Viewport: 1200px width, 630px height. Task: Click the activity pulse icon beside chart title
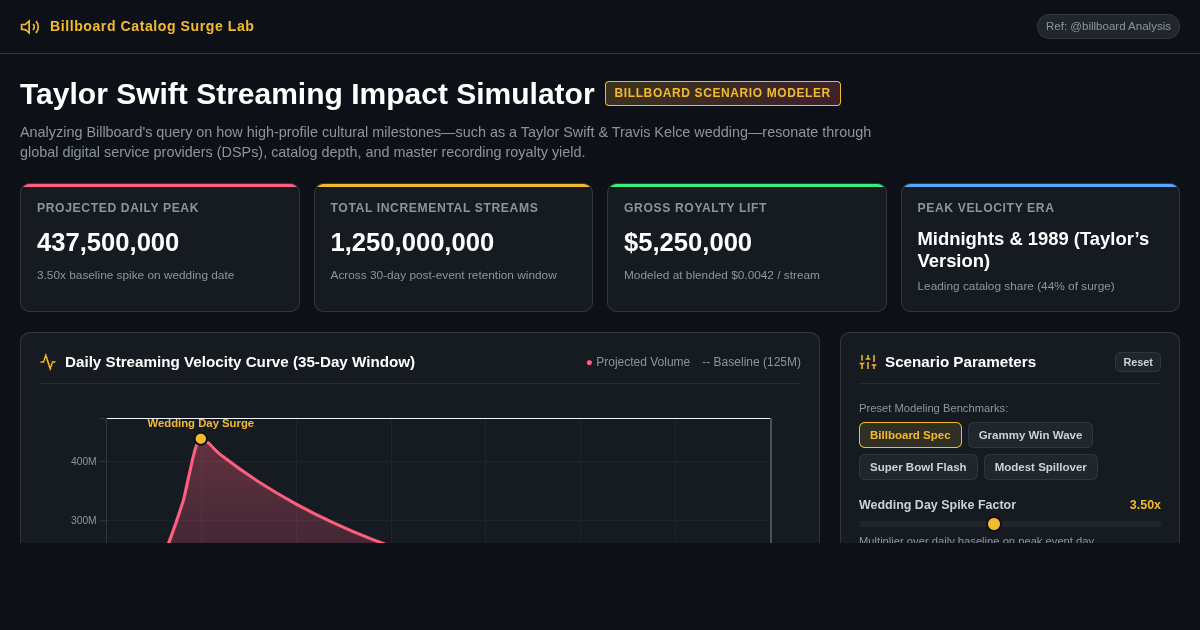coord(48,362)
